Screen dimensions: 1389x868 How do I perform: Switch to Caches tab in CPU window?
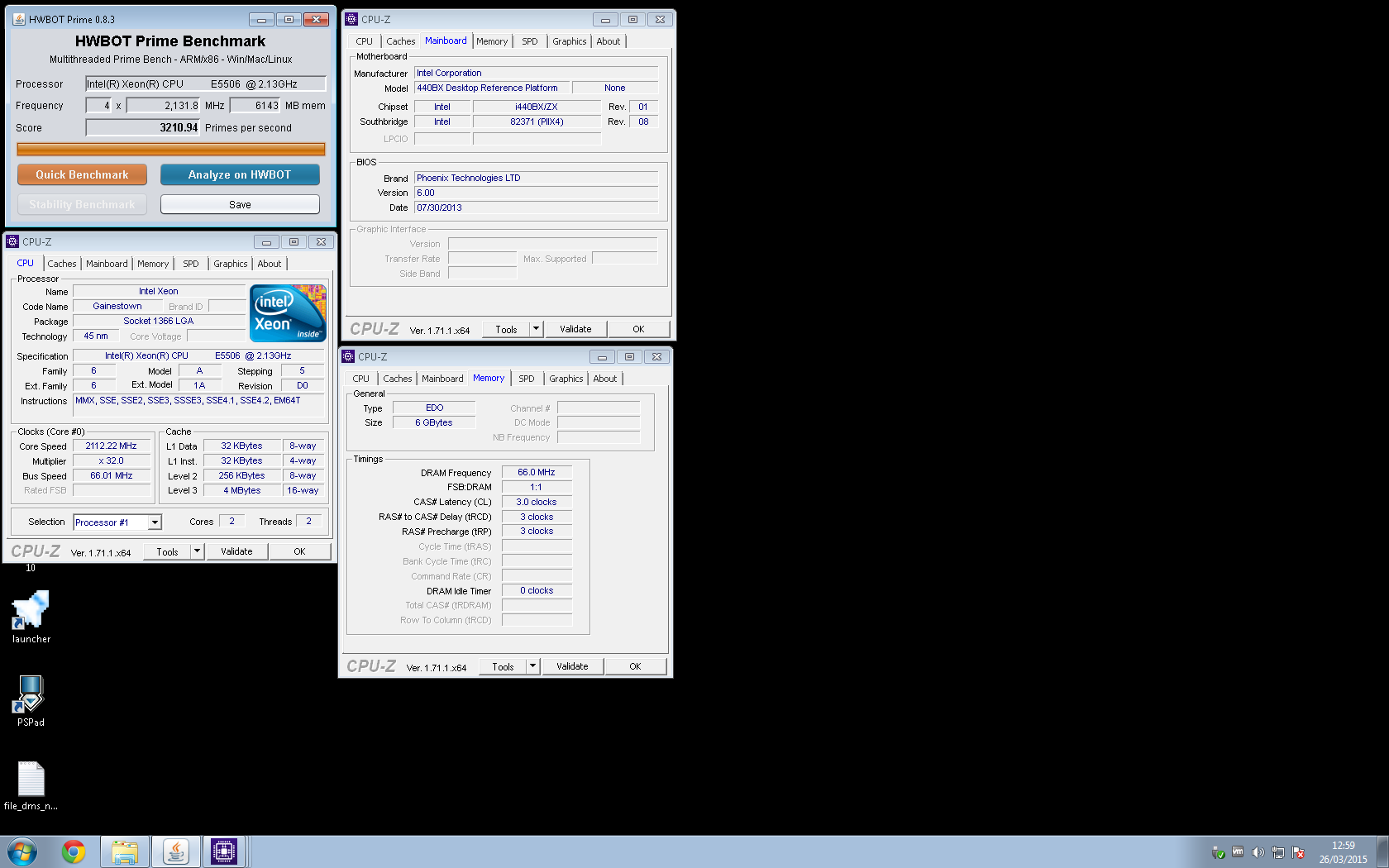coord(62,264)
